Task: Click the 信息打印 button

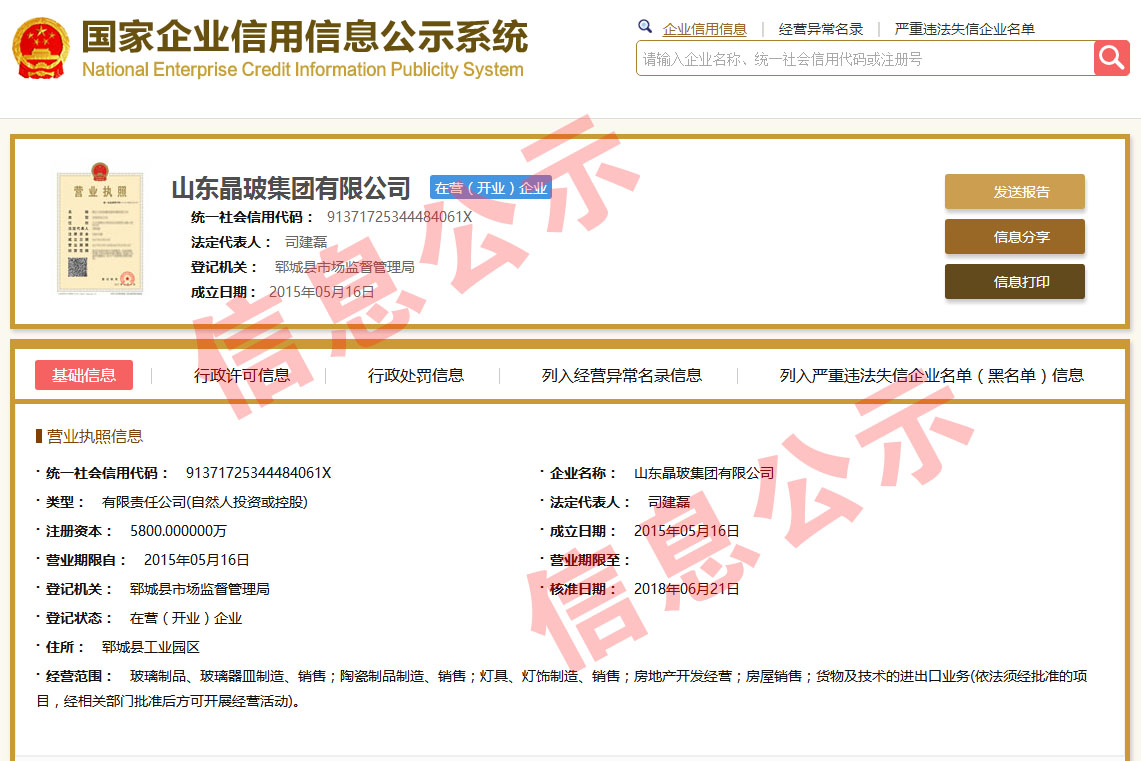Action: click(1014, 282)
